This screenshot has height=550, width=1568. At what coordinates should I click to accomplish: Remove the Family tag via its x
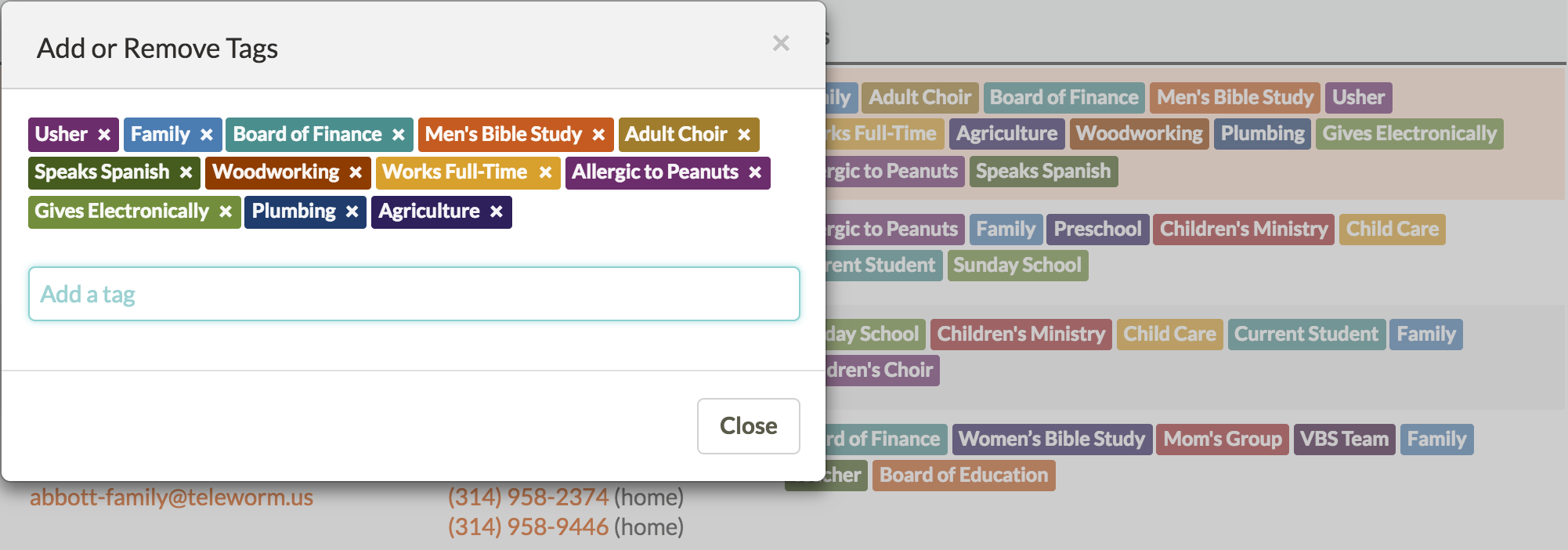[x=207, y=135]
